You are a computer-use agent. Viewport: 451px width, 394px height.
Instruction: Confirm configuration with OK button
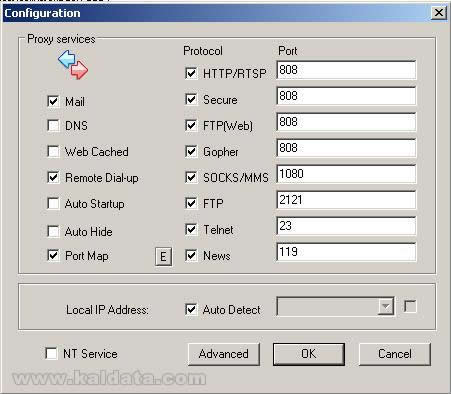[309, 354]
